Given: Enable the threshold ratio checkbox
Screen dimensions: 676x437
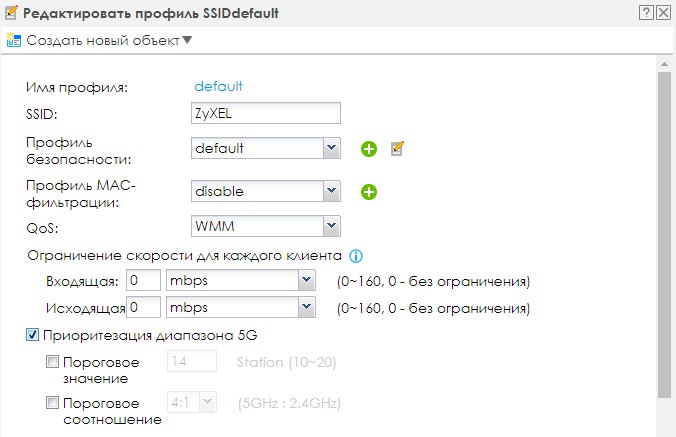Looking at the screenshot, I should (x=53, y=403).
